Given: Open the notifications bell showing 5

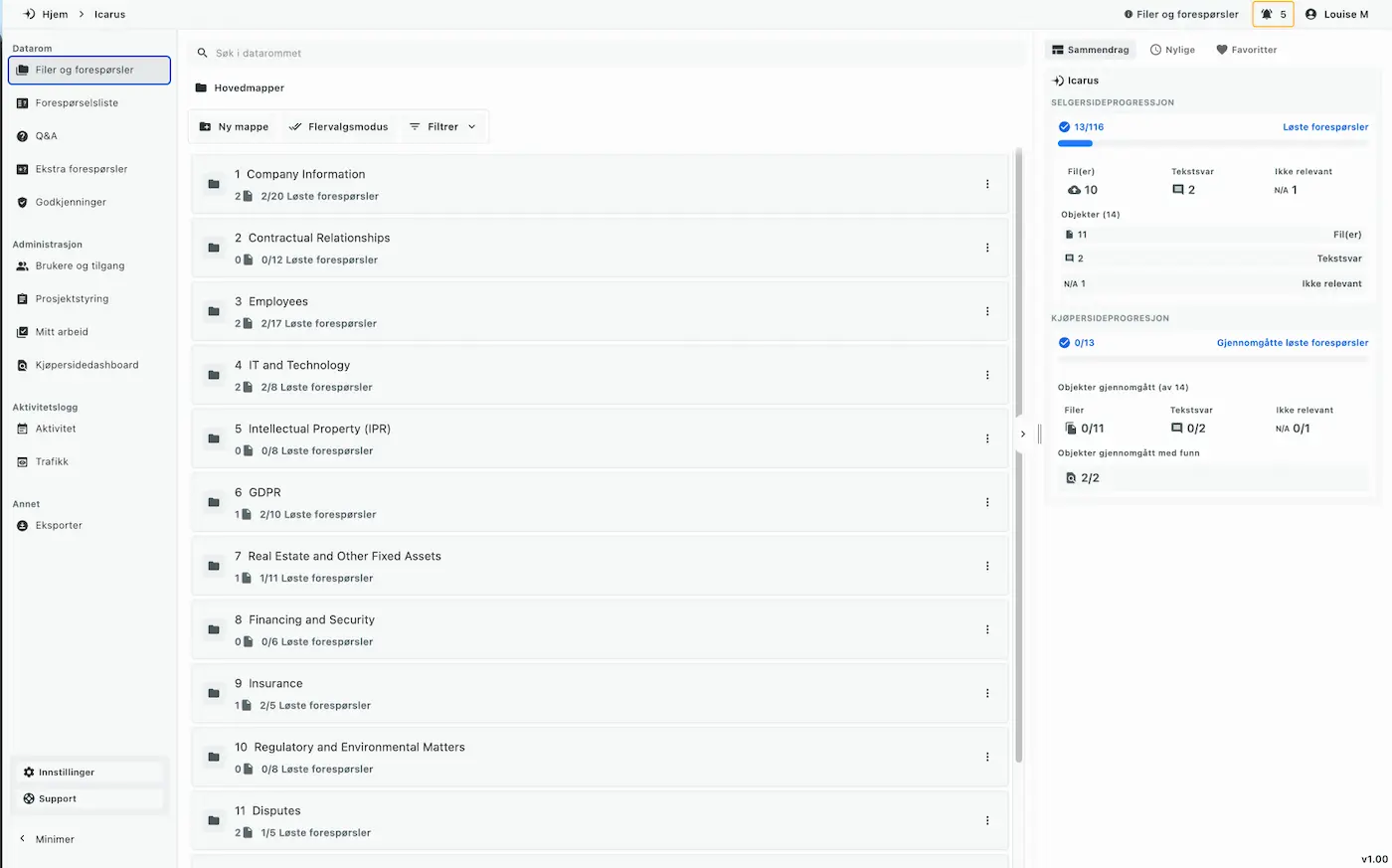Looking at the screenshot, I should [1273, 14].
